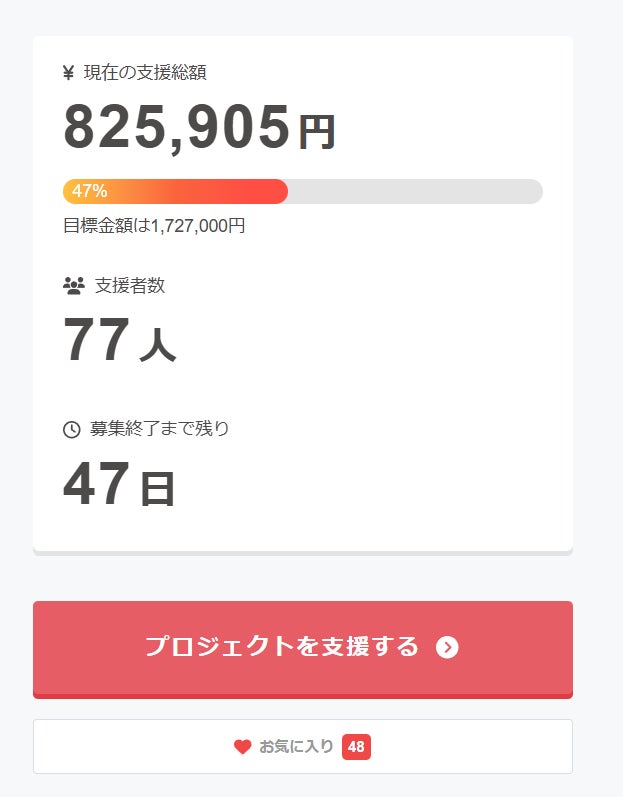Click the red 48 favorites count badge
This screenshot has height=797, width=623.
click(x=356, y=747)
